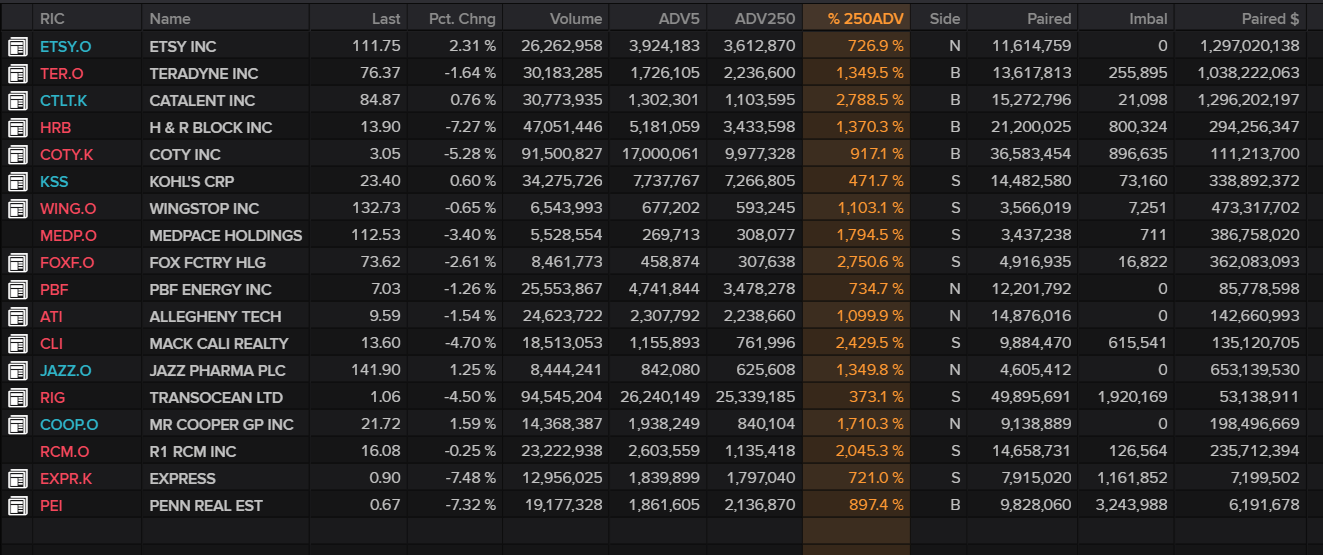Sort by the Paired column header
The width and height of the screenshot is (1323, 555).
coord(1049,18)
